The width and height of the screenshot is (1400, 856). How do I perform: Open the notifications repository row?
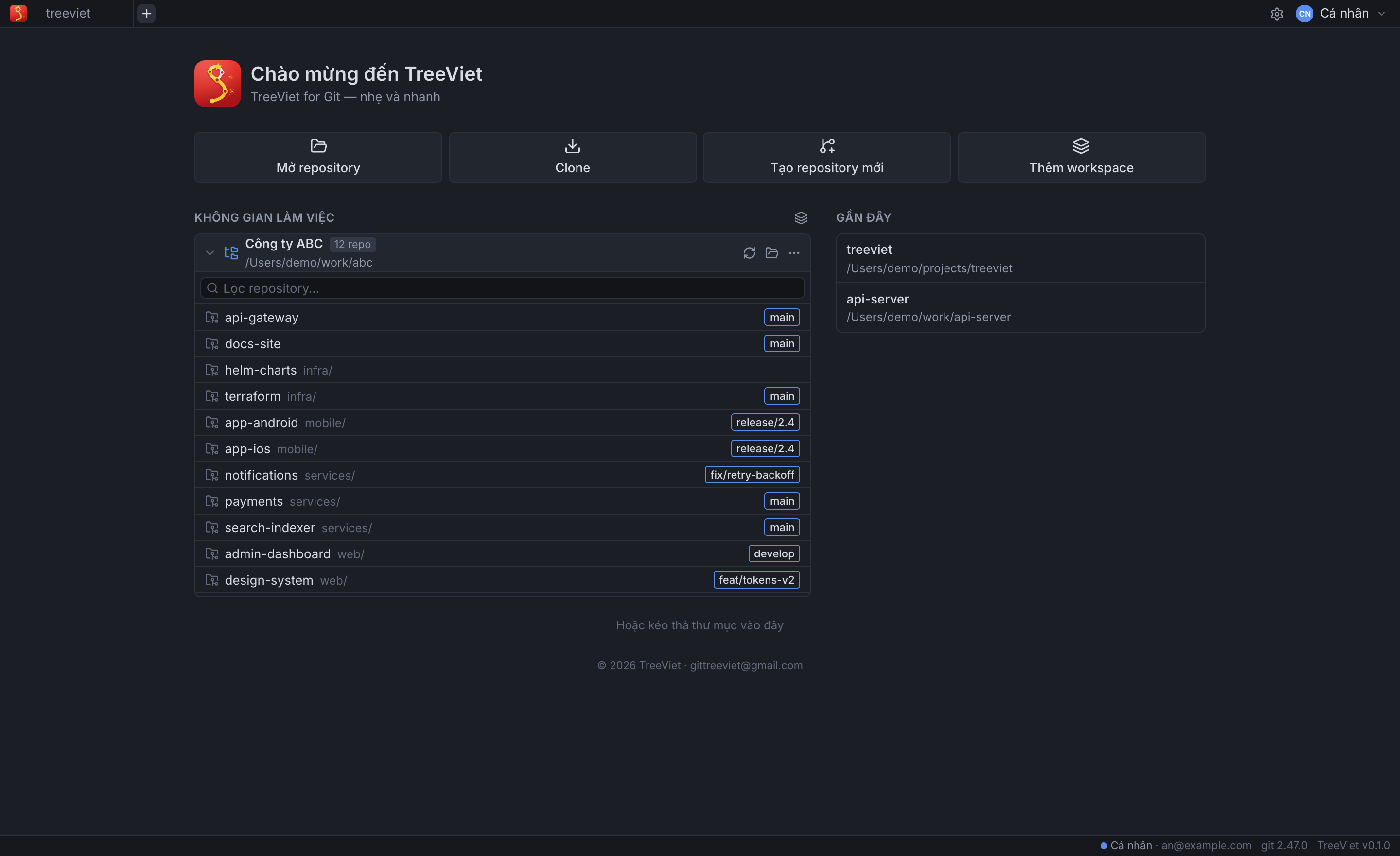tap(502, 475)
